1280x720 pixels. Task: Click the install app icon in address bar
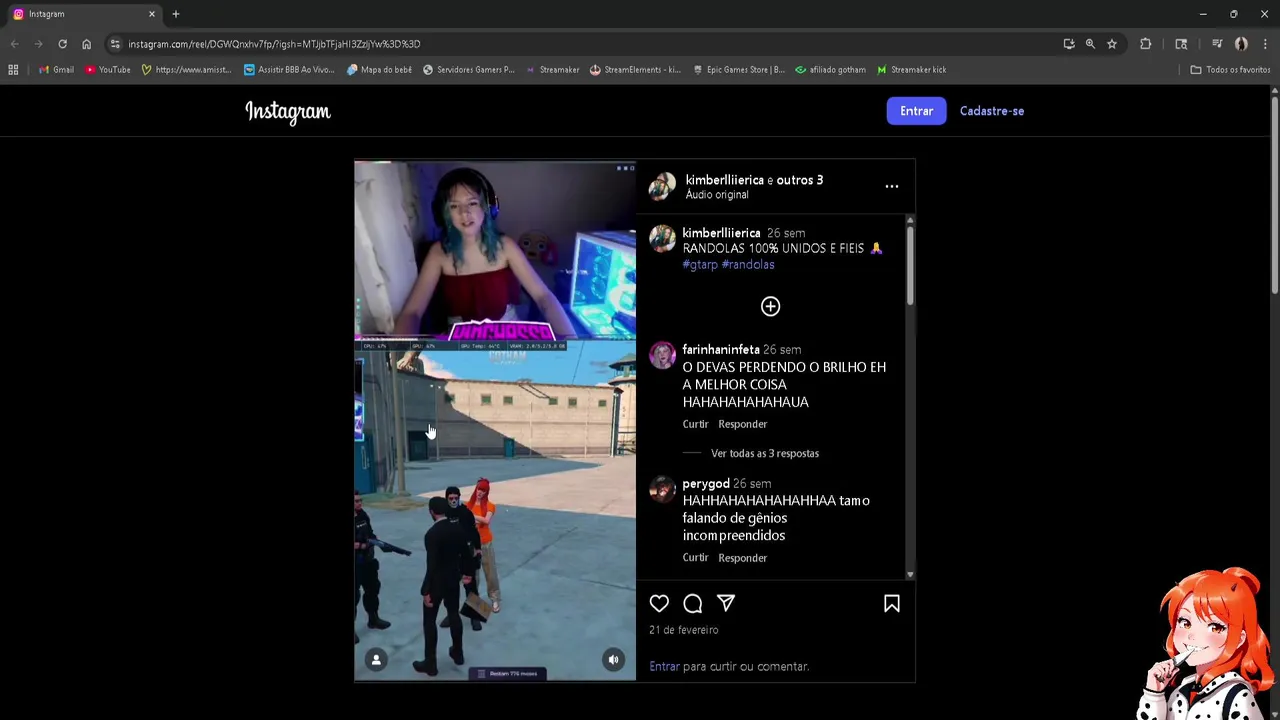[x=1069, y=44]
